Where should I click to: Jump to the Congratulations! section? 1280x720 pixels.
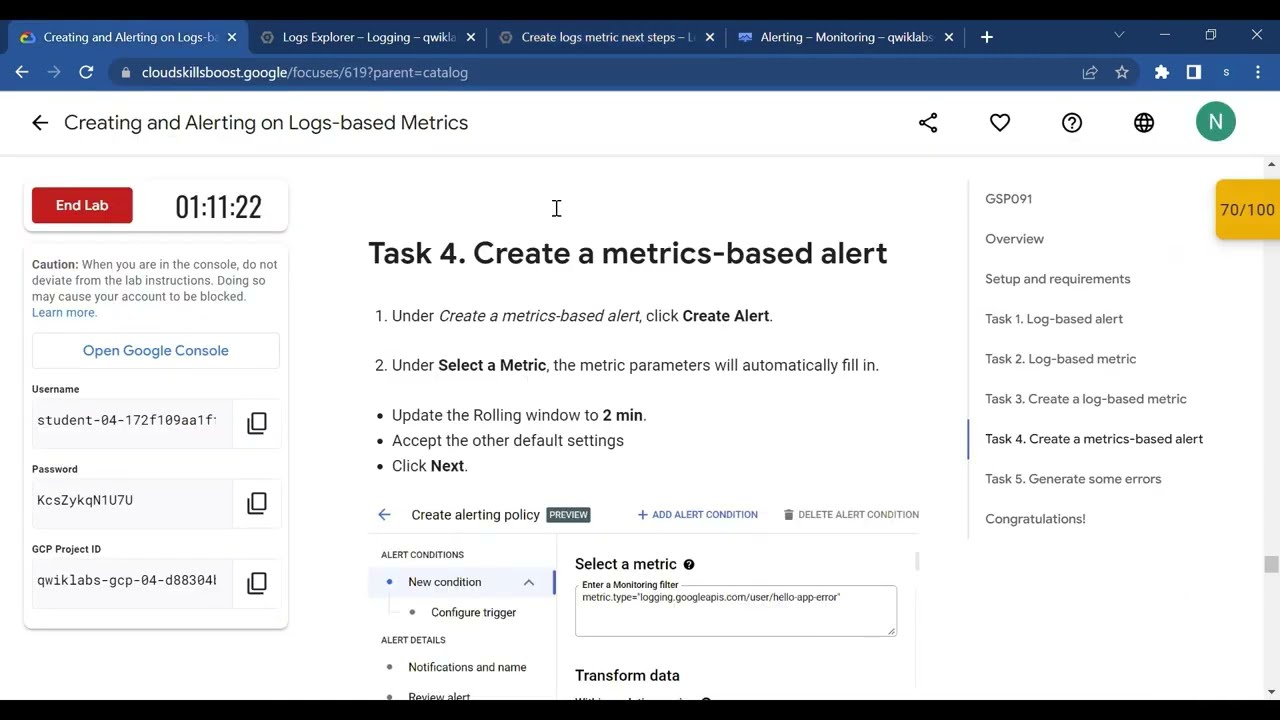[x=1035, y=518]
